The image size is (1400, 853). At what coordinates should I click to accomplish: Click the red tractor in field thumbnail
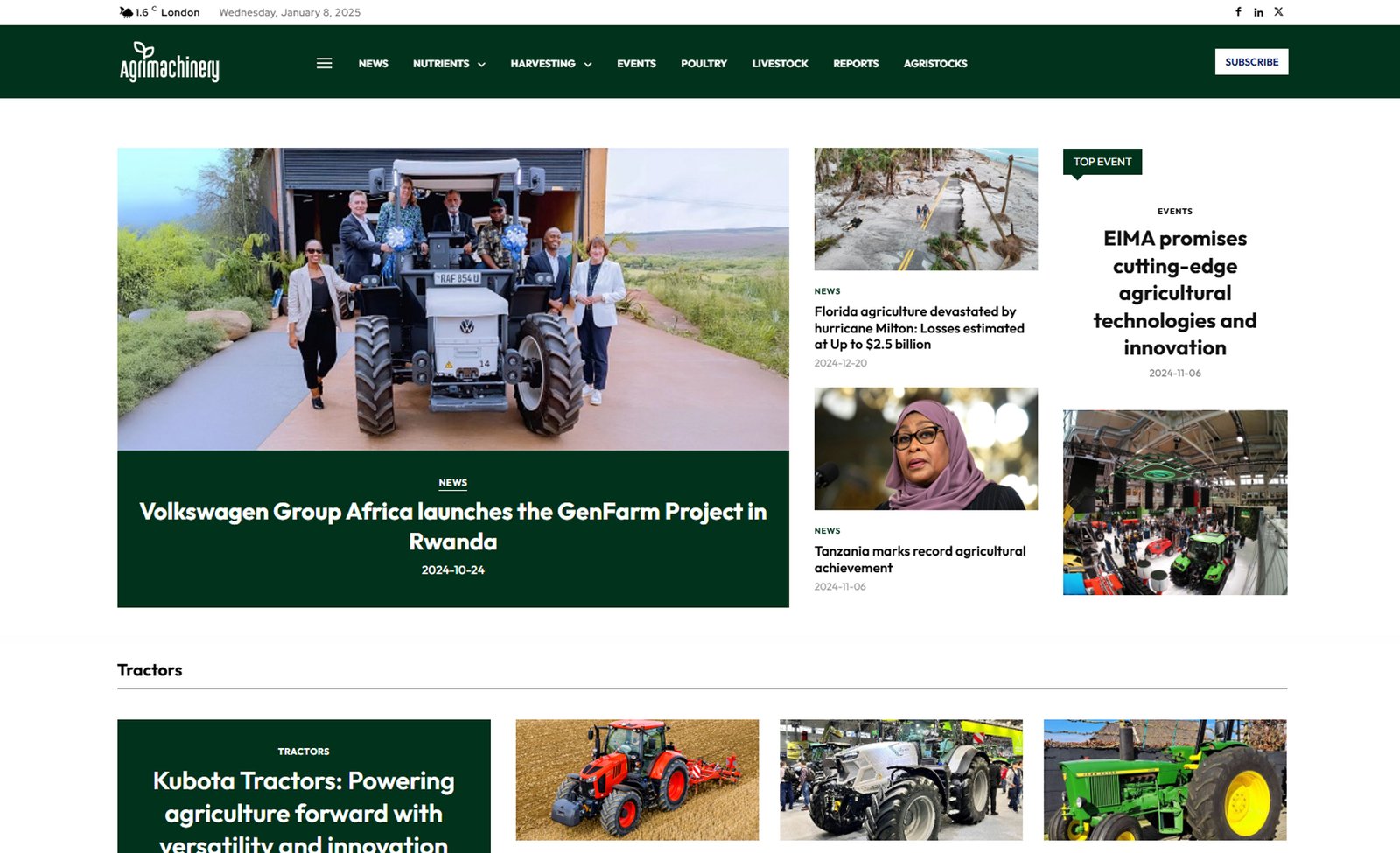pyautogui.click(x=637, y=780)
